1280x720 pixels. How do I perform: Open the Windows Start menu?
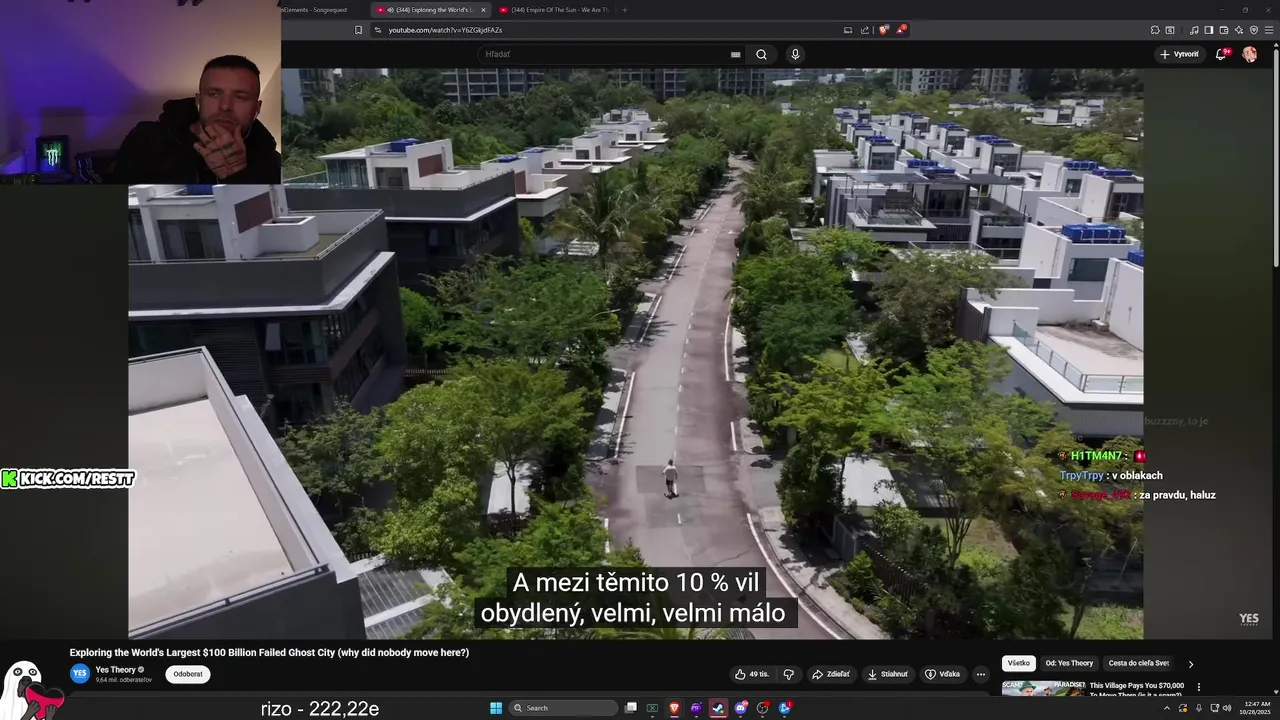[x=496, y=708]
